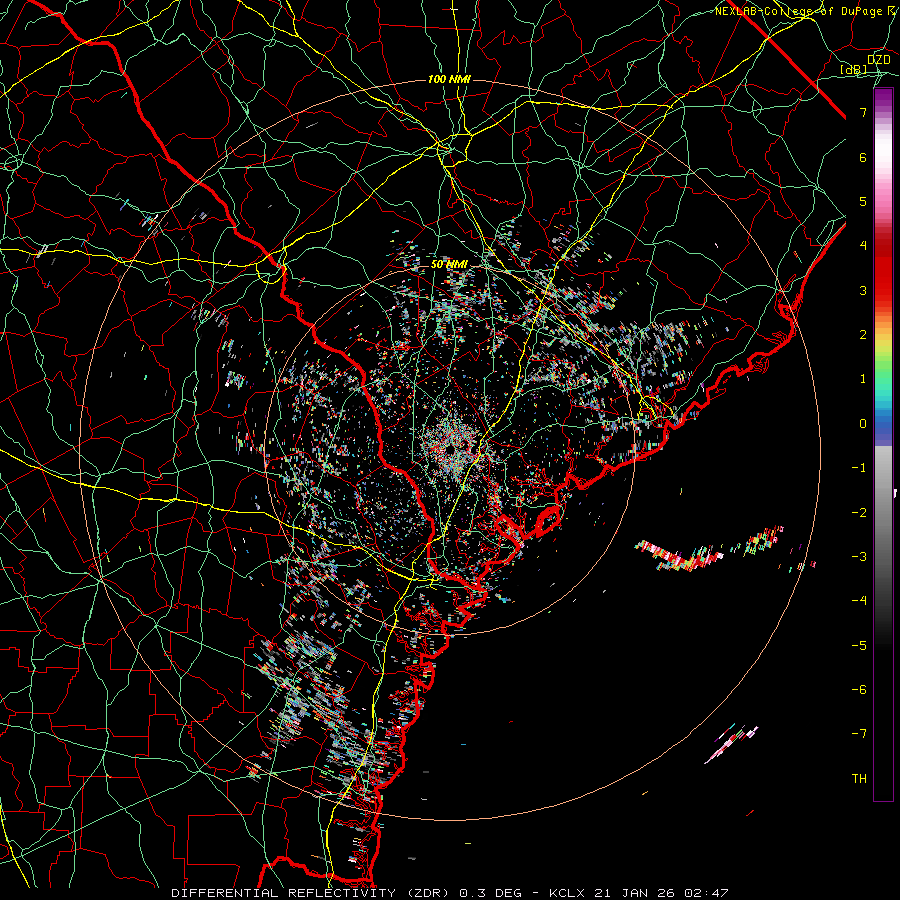Click the "TH" label on the scale
900x900 pixels.
click(859, 779)
